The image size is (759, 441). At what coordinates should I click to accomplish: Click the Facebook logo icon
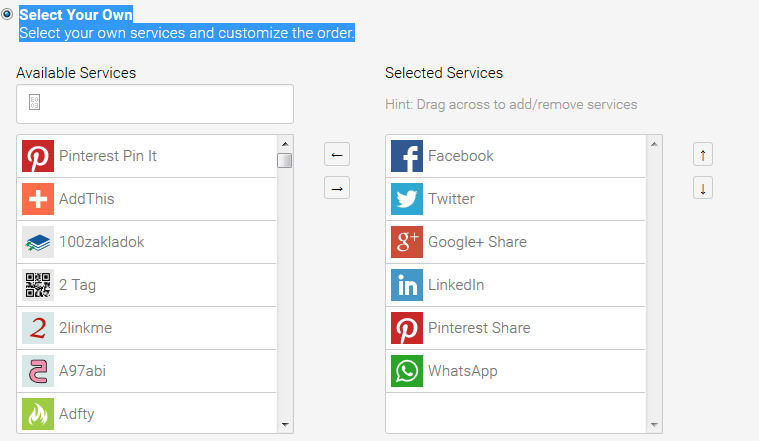click(x=407, y=156)
